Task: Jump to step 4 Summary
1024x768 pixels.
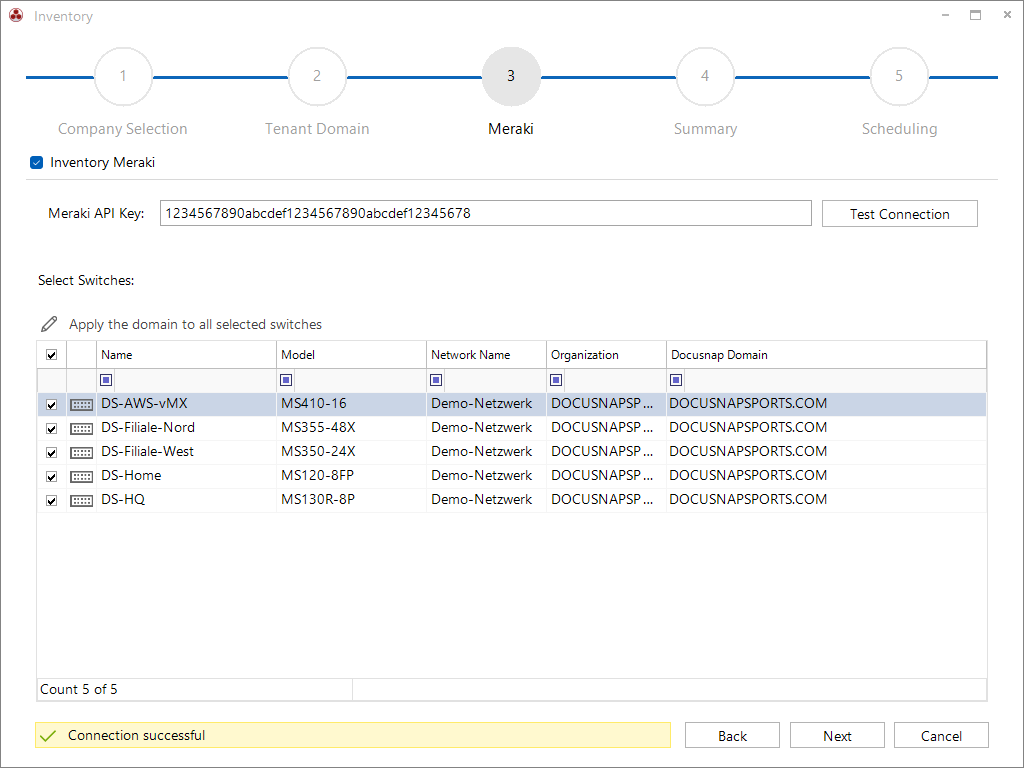Action: (x=705, y=76)
